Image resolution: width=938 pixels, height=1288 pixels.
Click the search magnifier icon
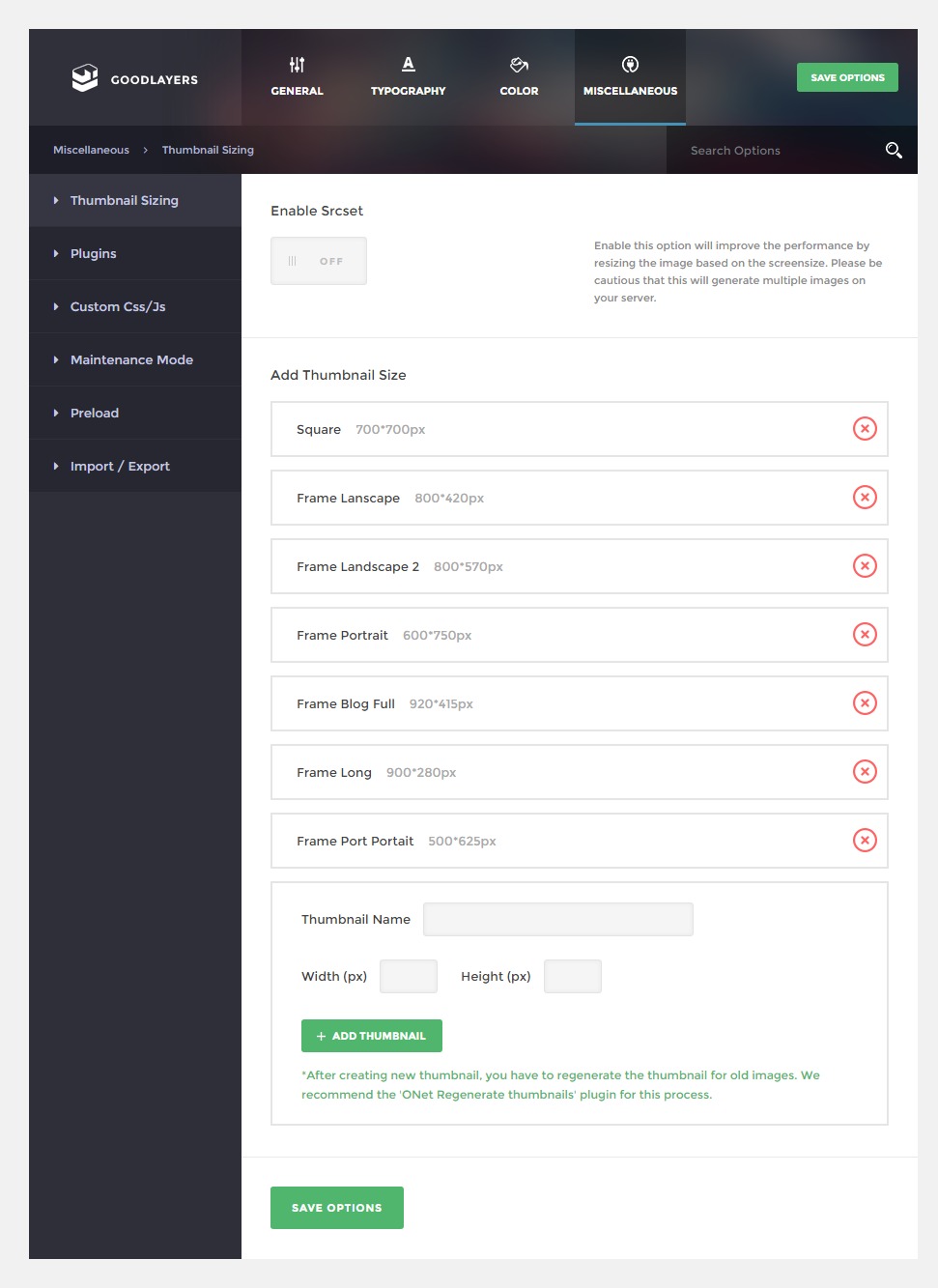pos(894,150)
